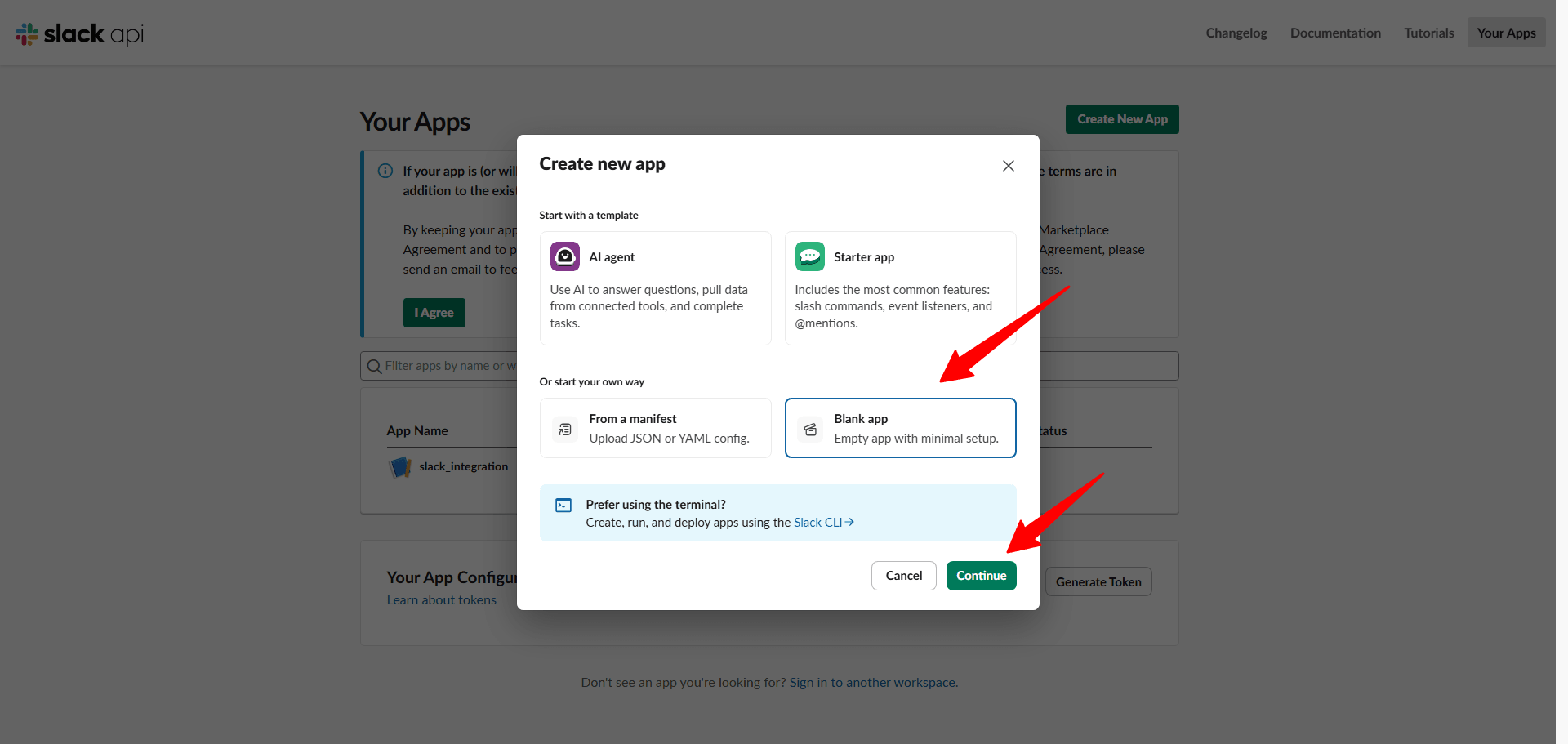Open the Slack CLI link
The height and width of the screenshot is (744, 1568).
pyautogui.click(x=823, y=523)
